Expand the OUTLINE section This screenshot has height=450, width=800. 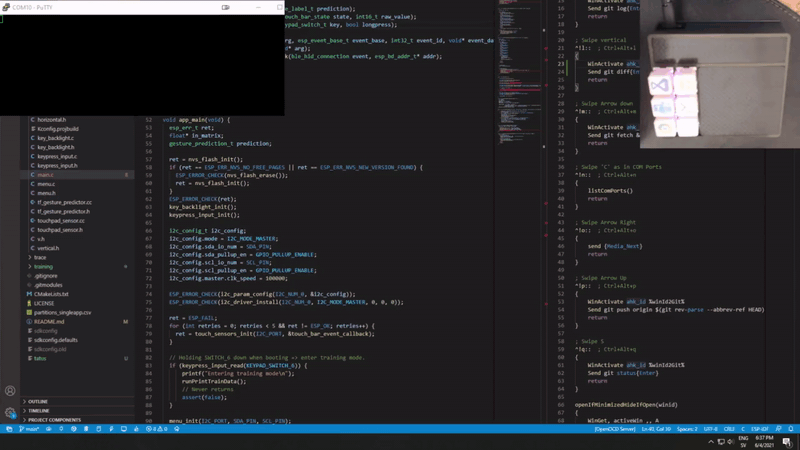pyautogui.click(x=38, y=401)
